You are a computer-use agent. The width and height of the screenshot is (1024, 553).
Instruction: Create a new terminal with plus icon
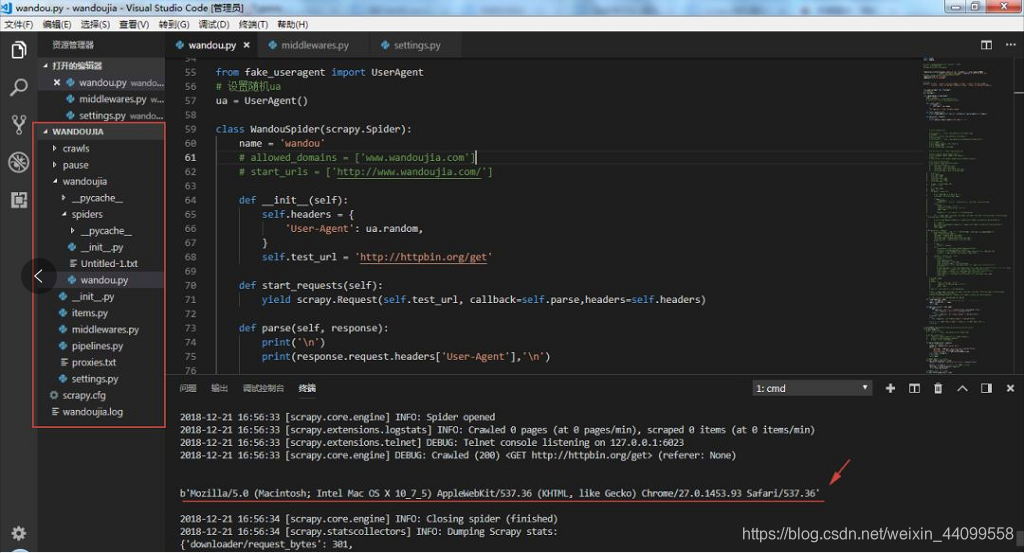tap(890, 388)
